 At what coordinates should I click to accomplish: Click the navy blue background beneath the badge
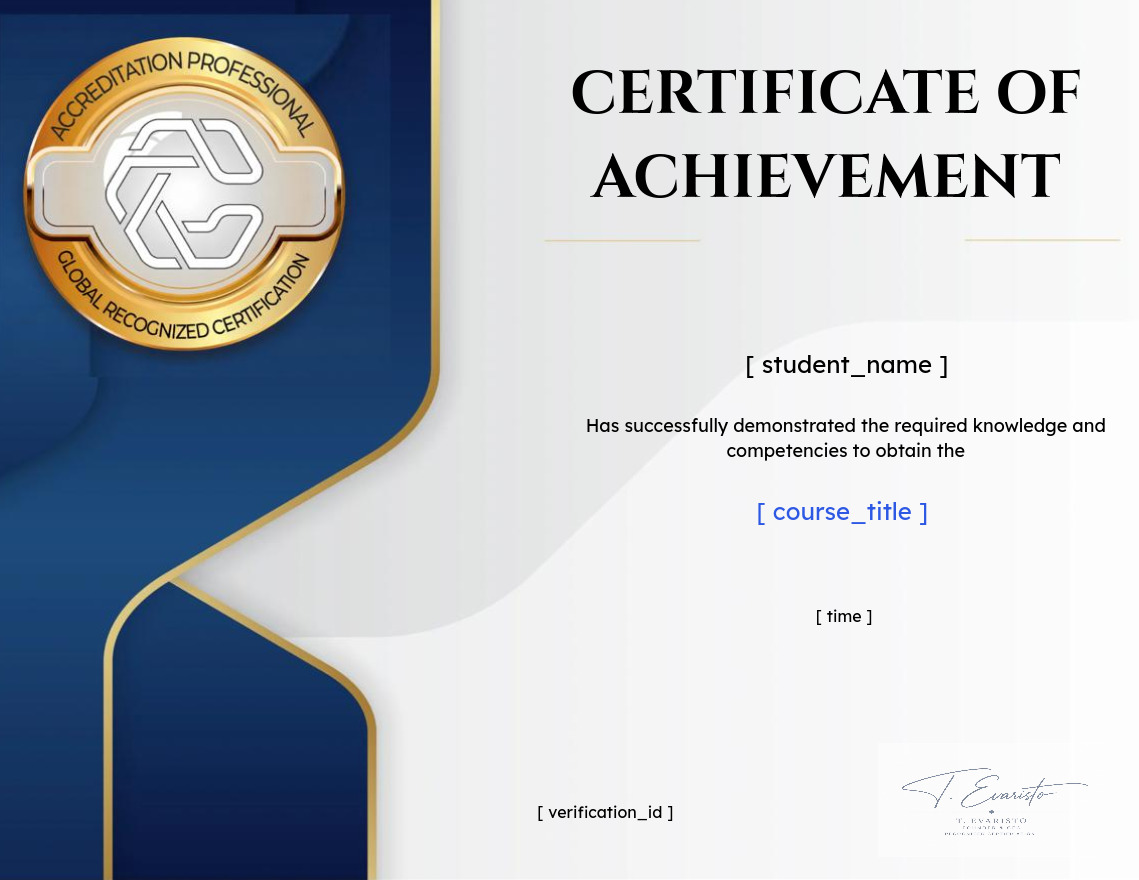click(218, 436)
